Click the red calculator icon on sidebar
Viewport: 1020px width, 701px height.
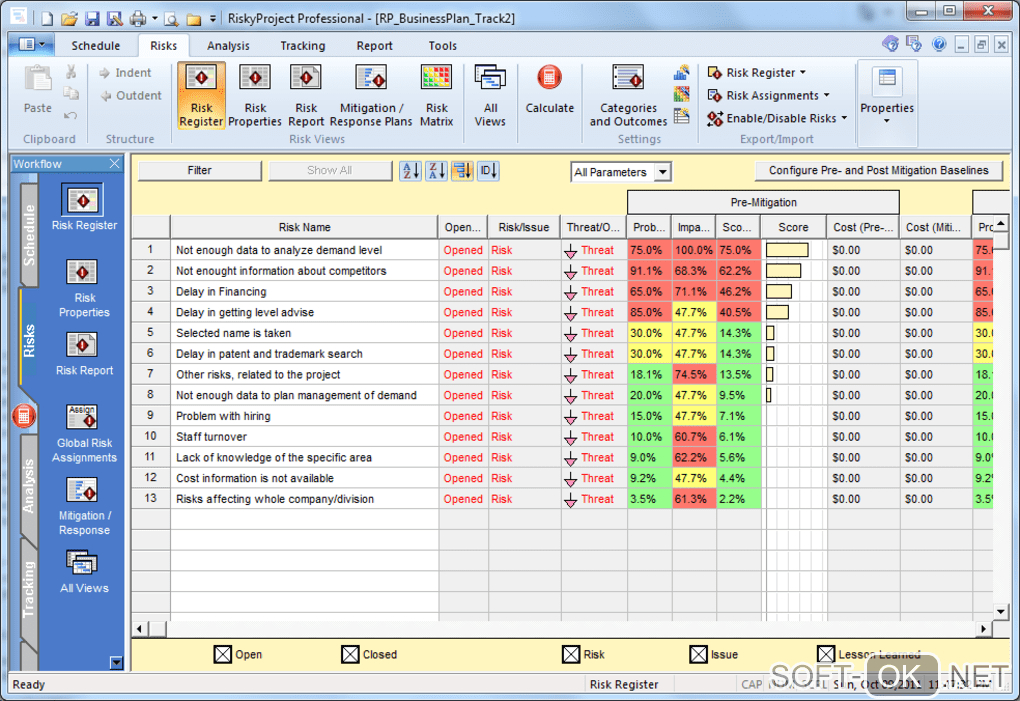23,416
